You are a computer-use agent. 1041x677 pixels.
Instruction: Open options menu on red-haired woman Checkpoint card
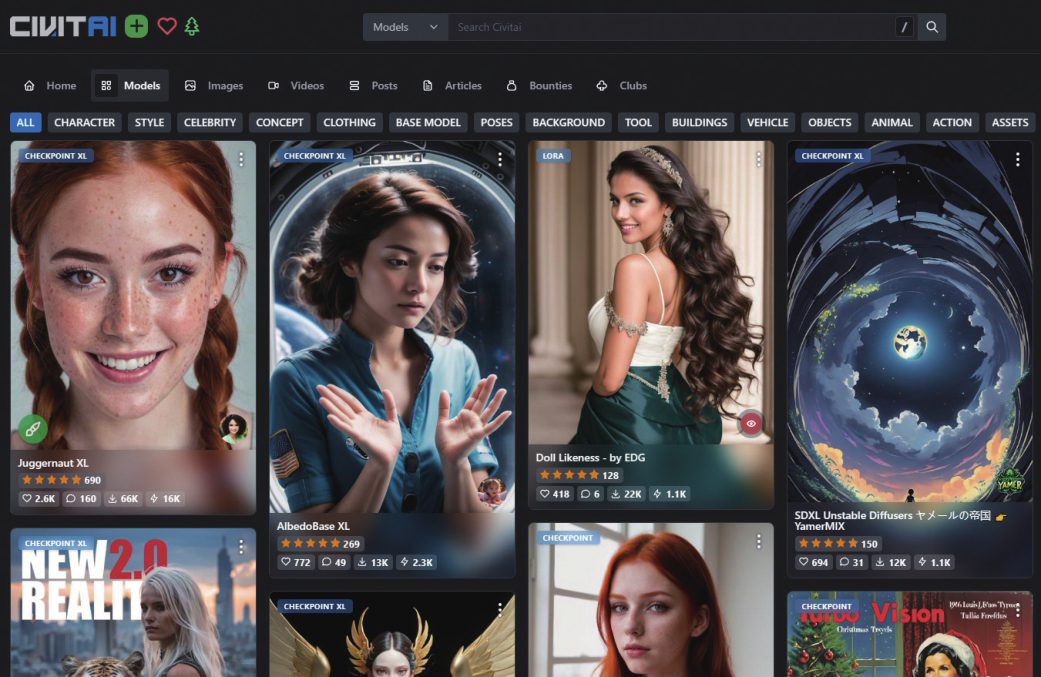pyautogui.click(x=759, y=542)
